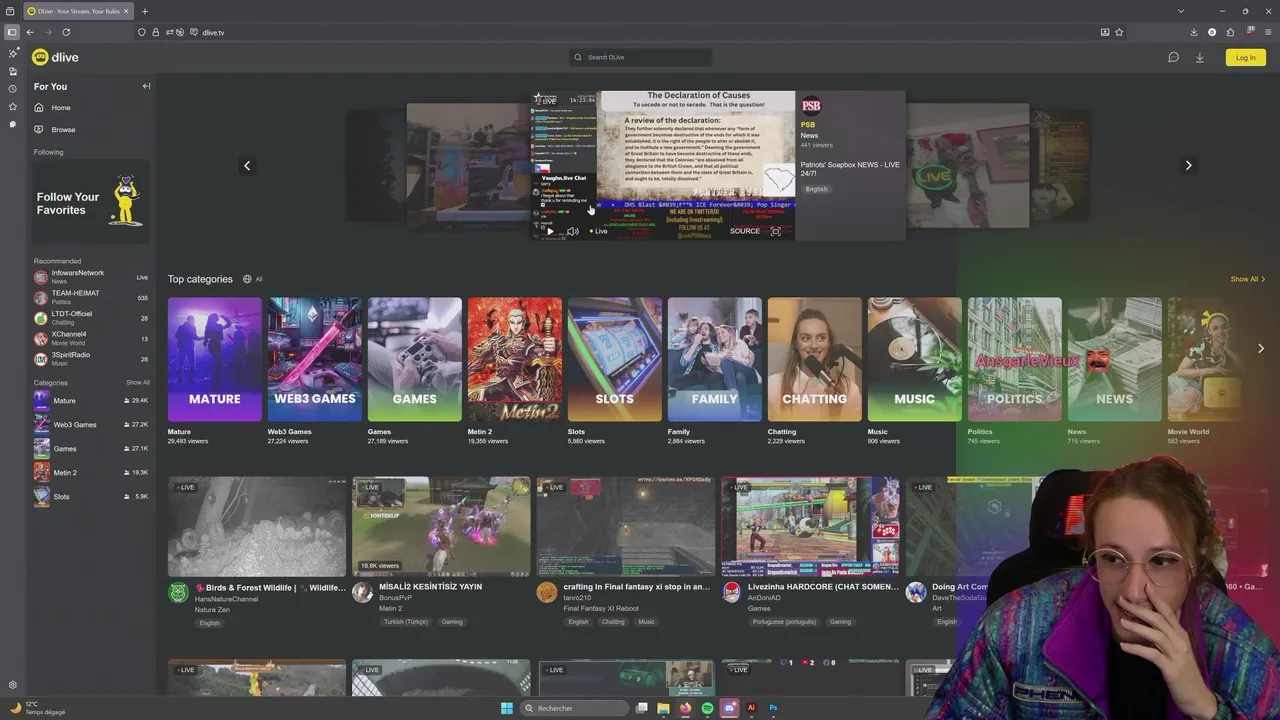1280x720 pixels.
Task: Open the SOURCE quality selector on the player
Action: coord(745,231)
